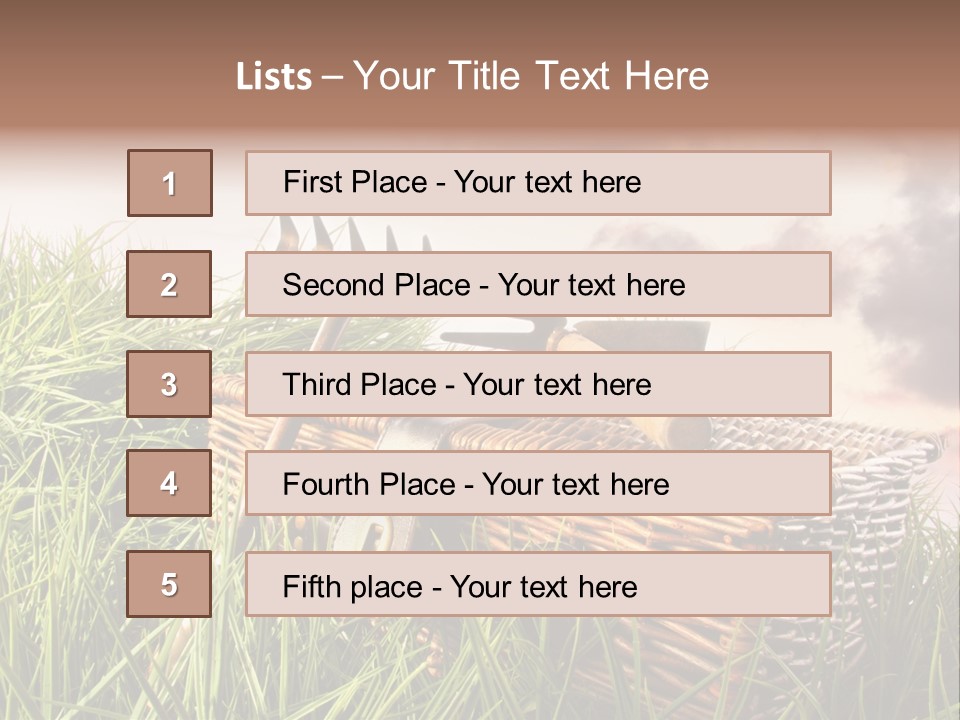Select the "Fourth Place - Your text here" bar

click(x=538, y=484)
